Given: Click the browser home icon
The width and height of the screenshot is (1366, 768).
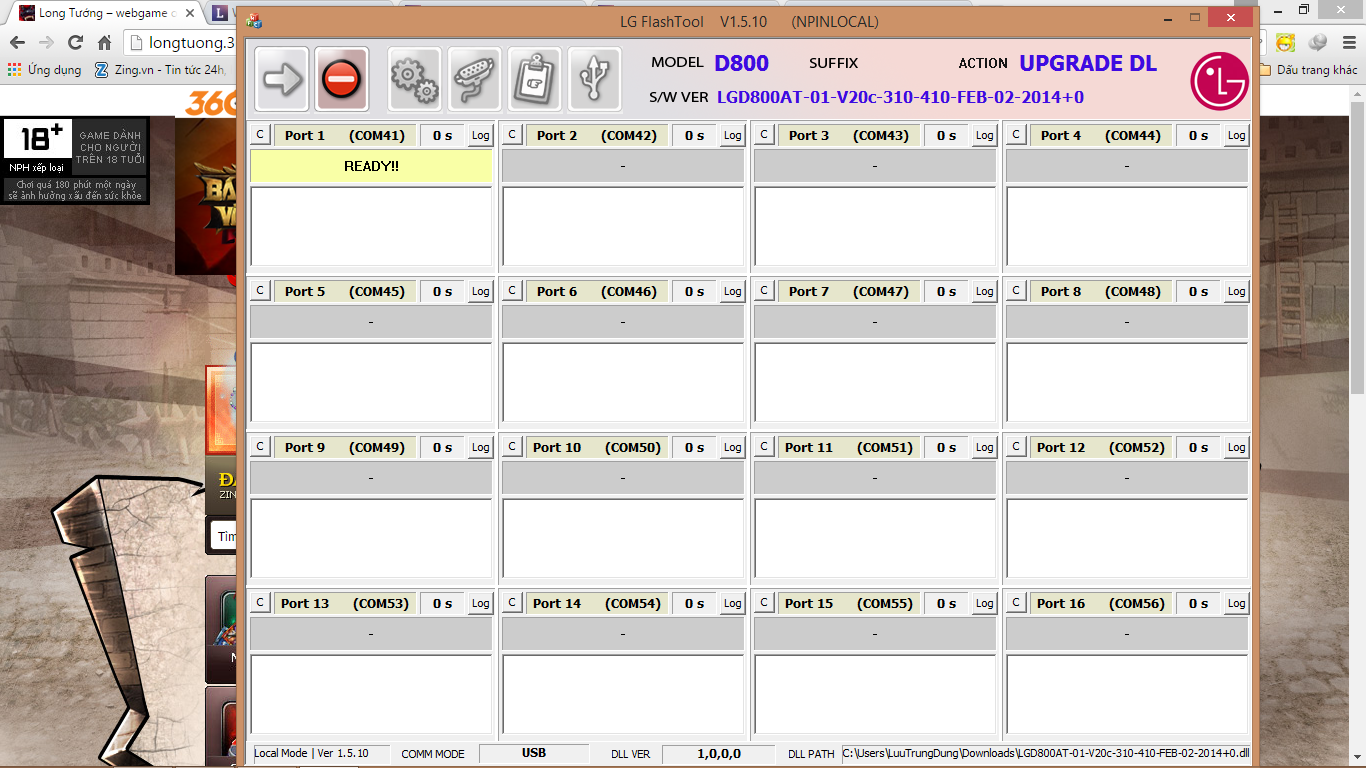Looking at the screenshot, I should pos(104,43).
